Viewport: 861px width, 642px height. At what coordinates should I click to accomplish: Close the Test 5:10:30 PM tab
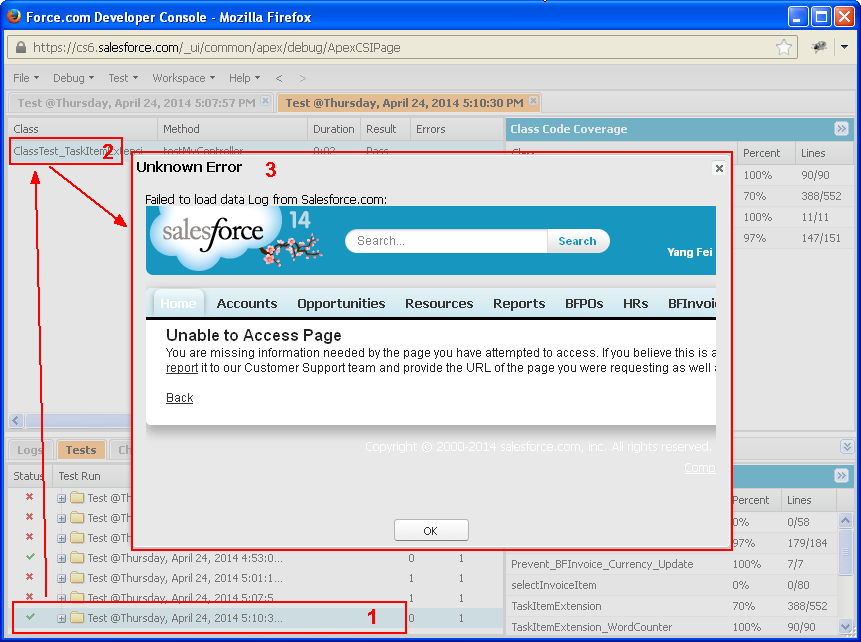[x=533, y=101]
